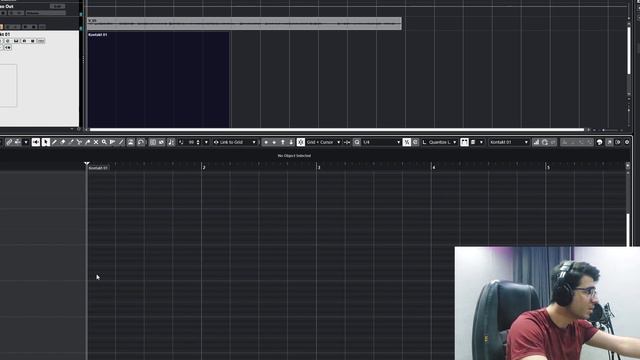Click the first transpose arrow button in palette
Viewport: 640px width, 360px height.
point(266,142)
